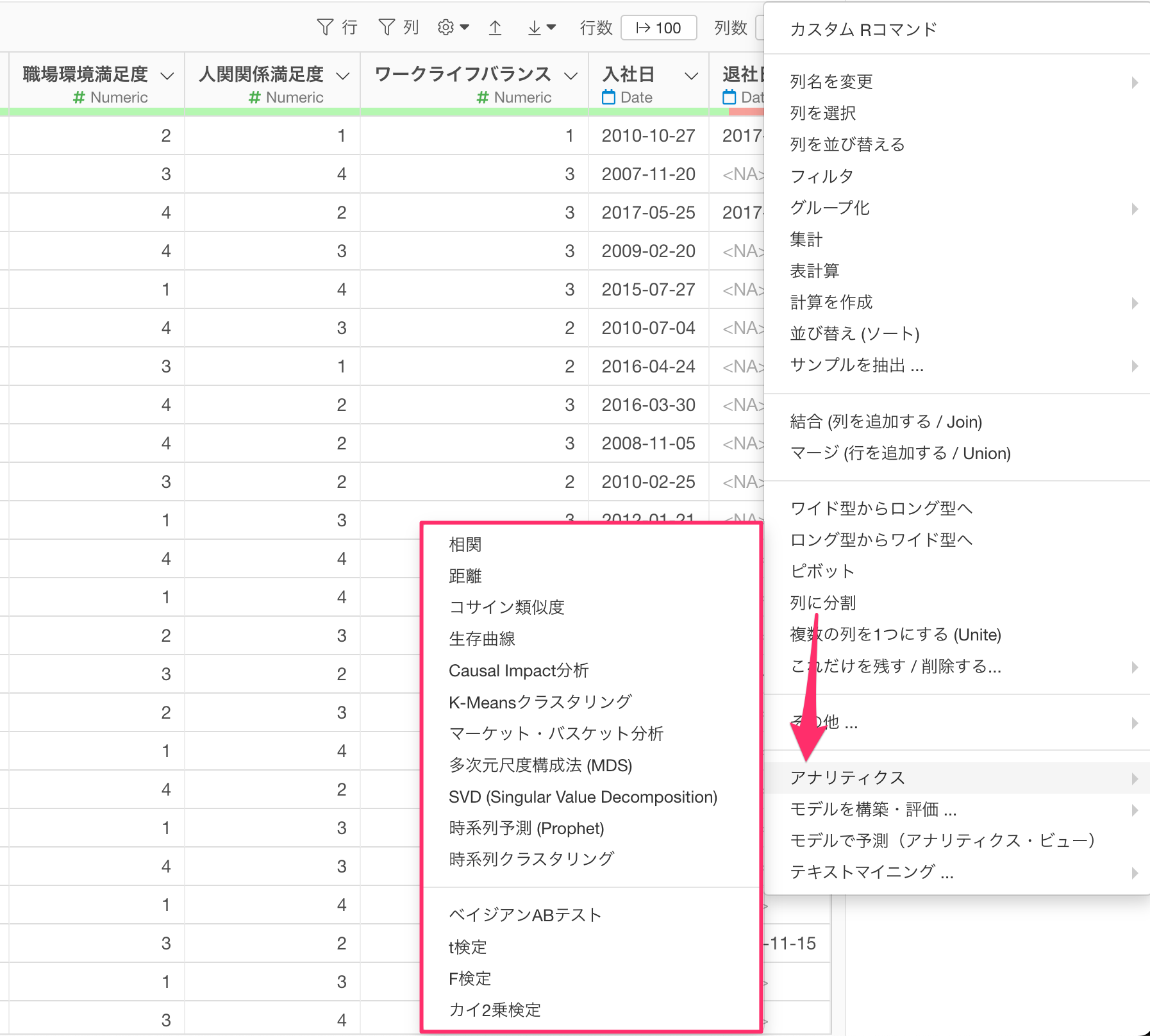Click the row filter funnel icon
The image size is (1150, 1036).
(325, 28)
